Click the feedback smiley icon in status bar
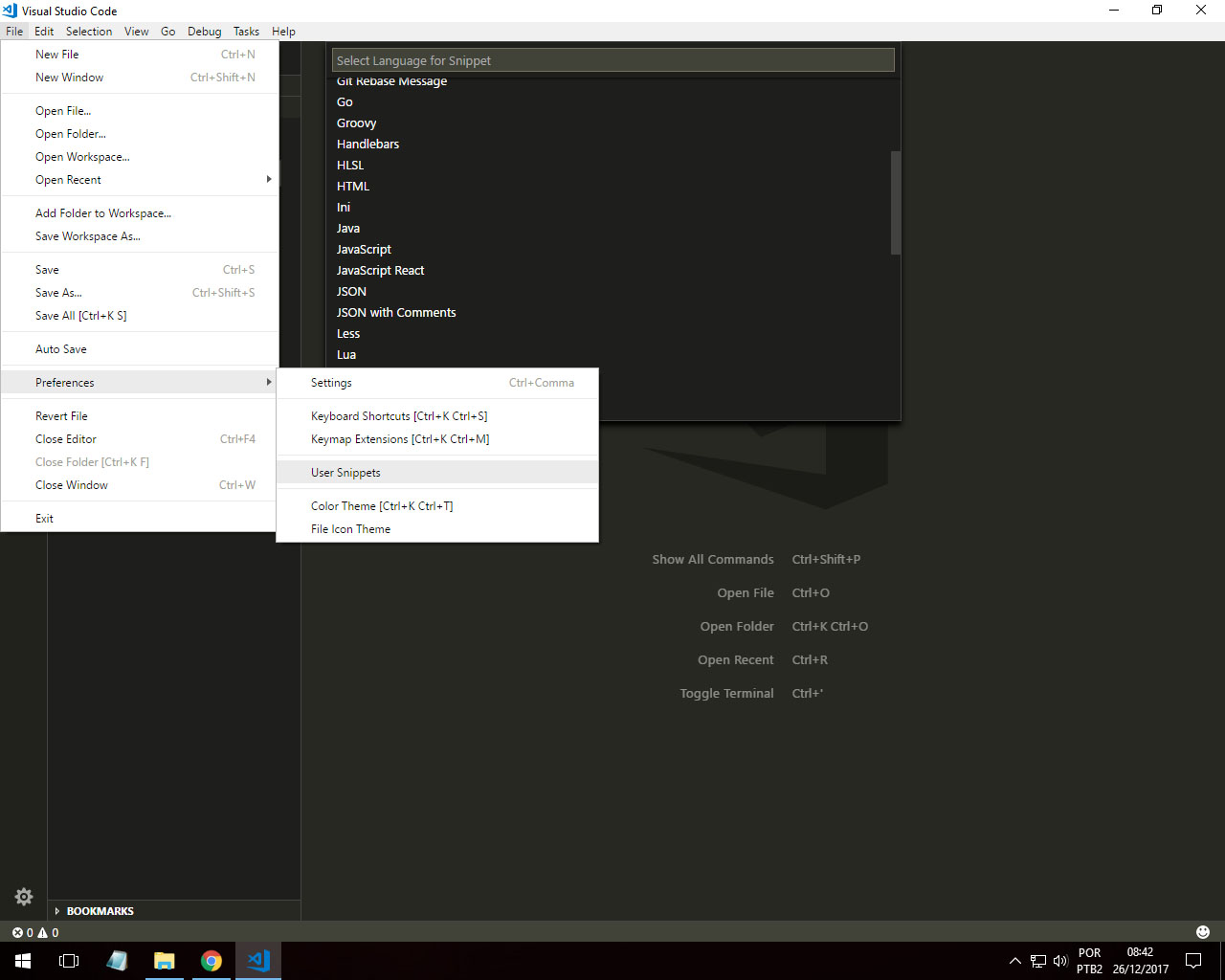The height and width of the screenshot is (980, 1225). point(1203,932)
